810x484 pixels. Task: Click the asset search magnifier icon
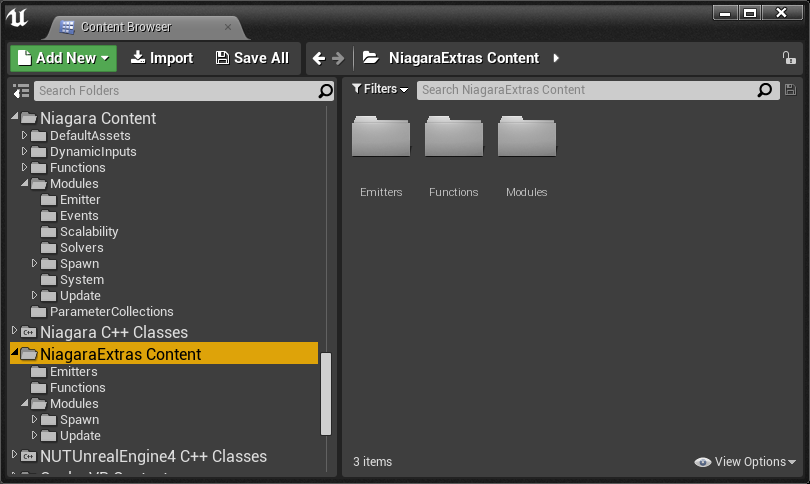(x=765, y=90)
